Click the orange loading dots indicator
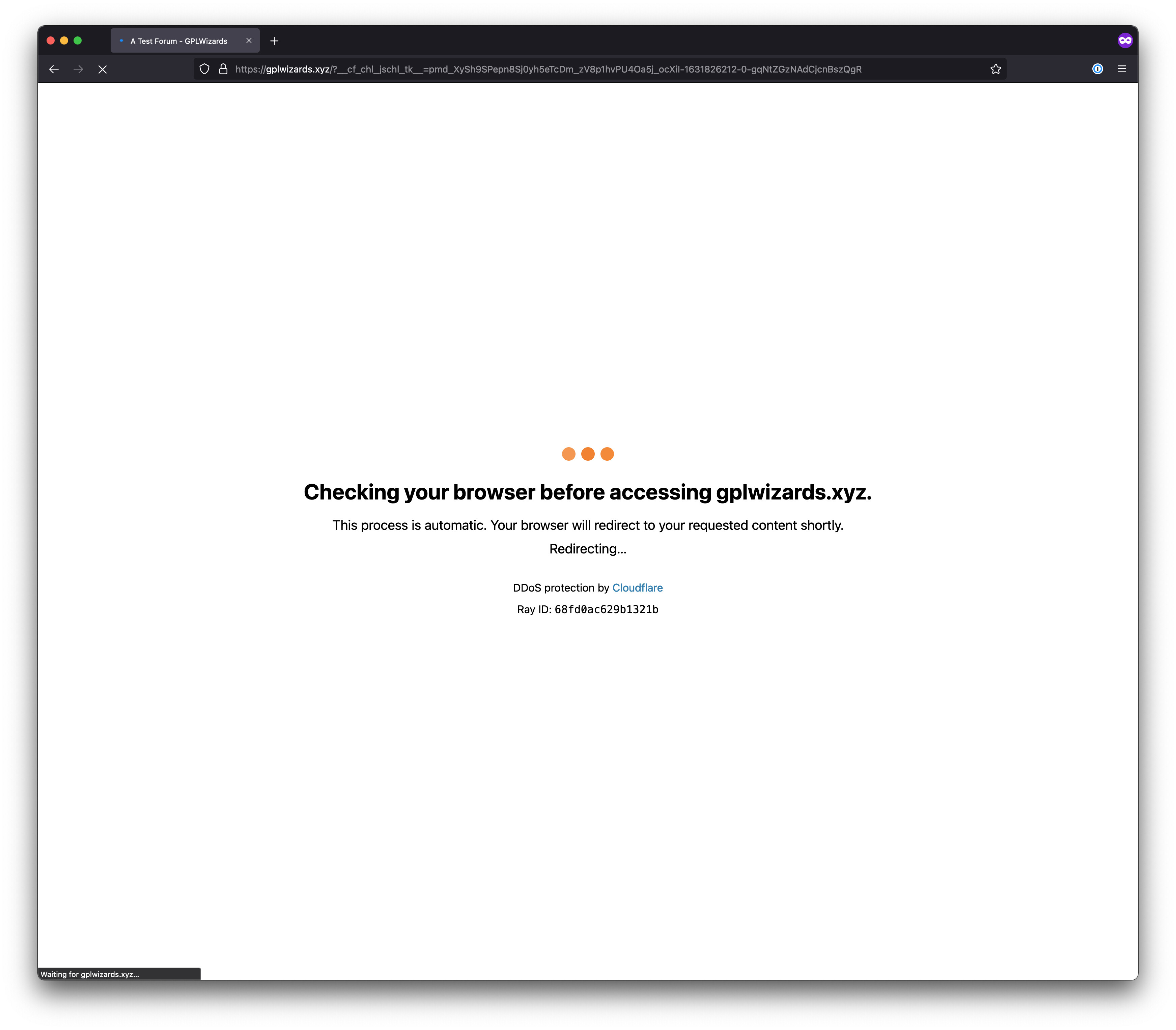The height and width of the screenshot is (1030, 1176). (x=587, y=454)
